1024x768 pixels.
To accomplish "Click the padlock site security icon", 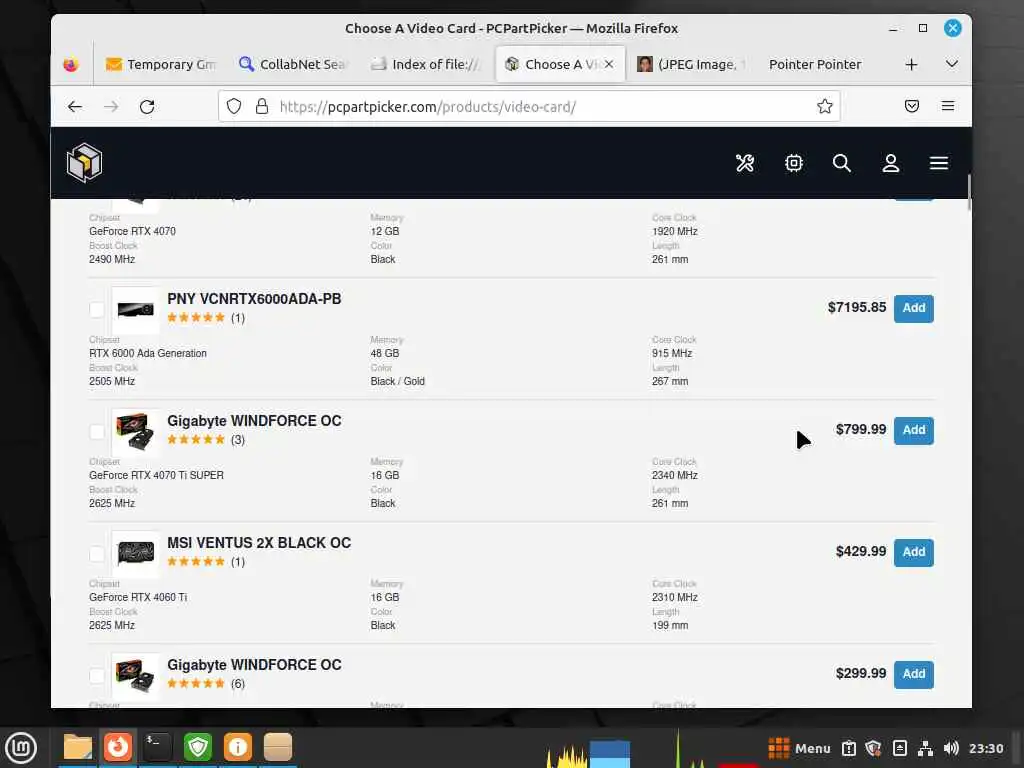I will [x=262, y=106].
